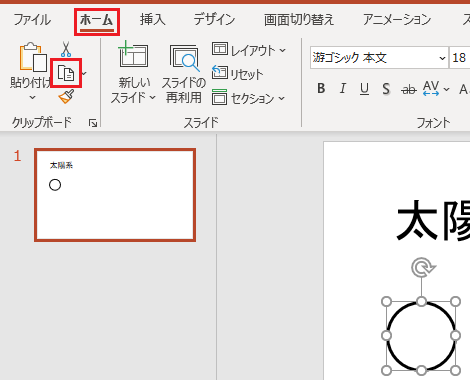
Task: Click the circle shape on the slide
Action: click(x=421, y=336)
